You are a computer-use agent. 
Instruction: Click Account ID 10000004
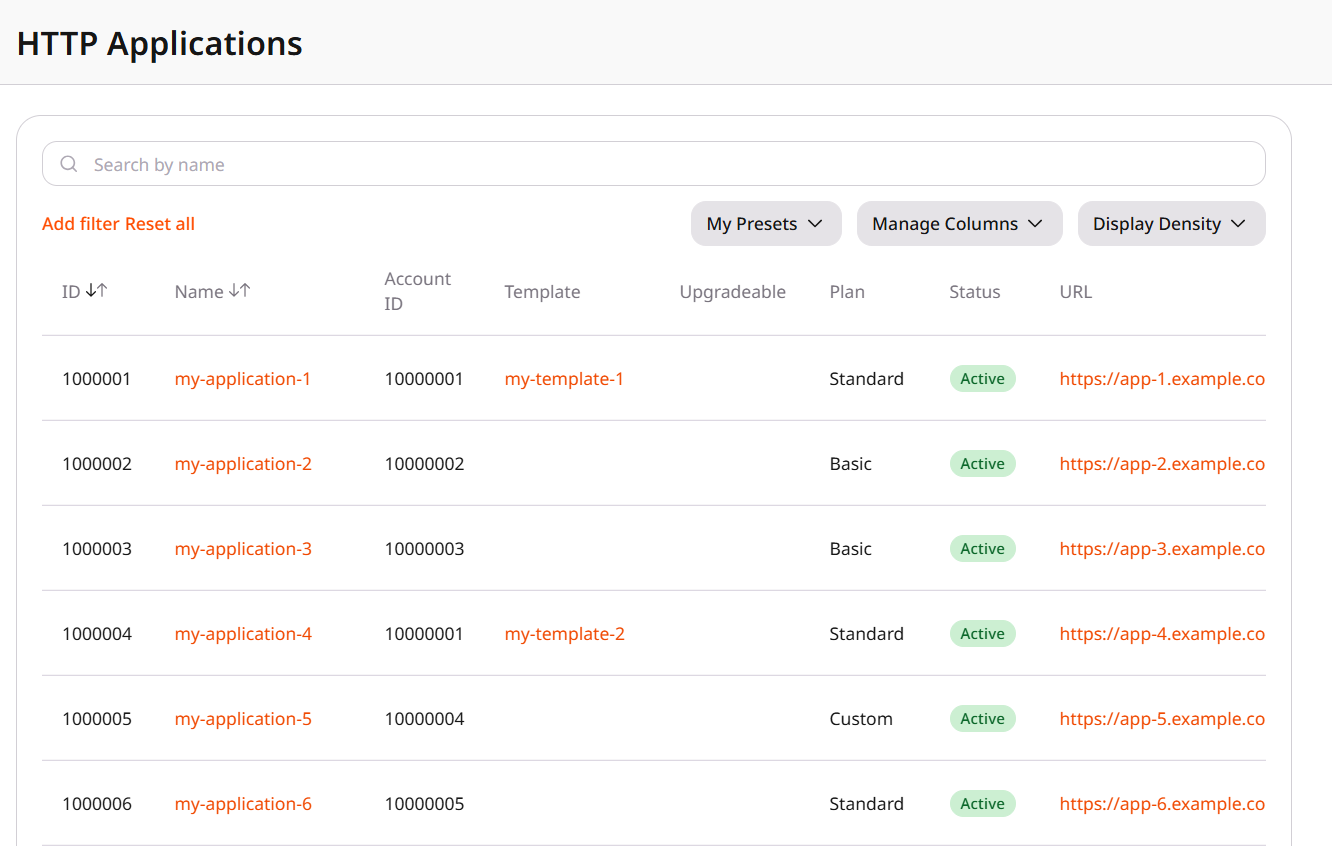tap(425, 719)
